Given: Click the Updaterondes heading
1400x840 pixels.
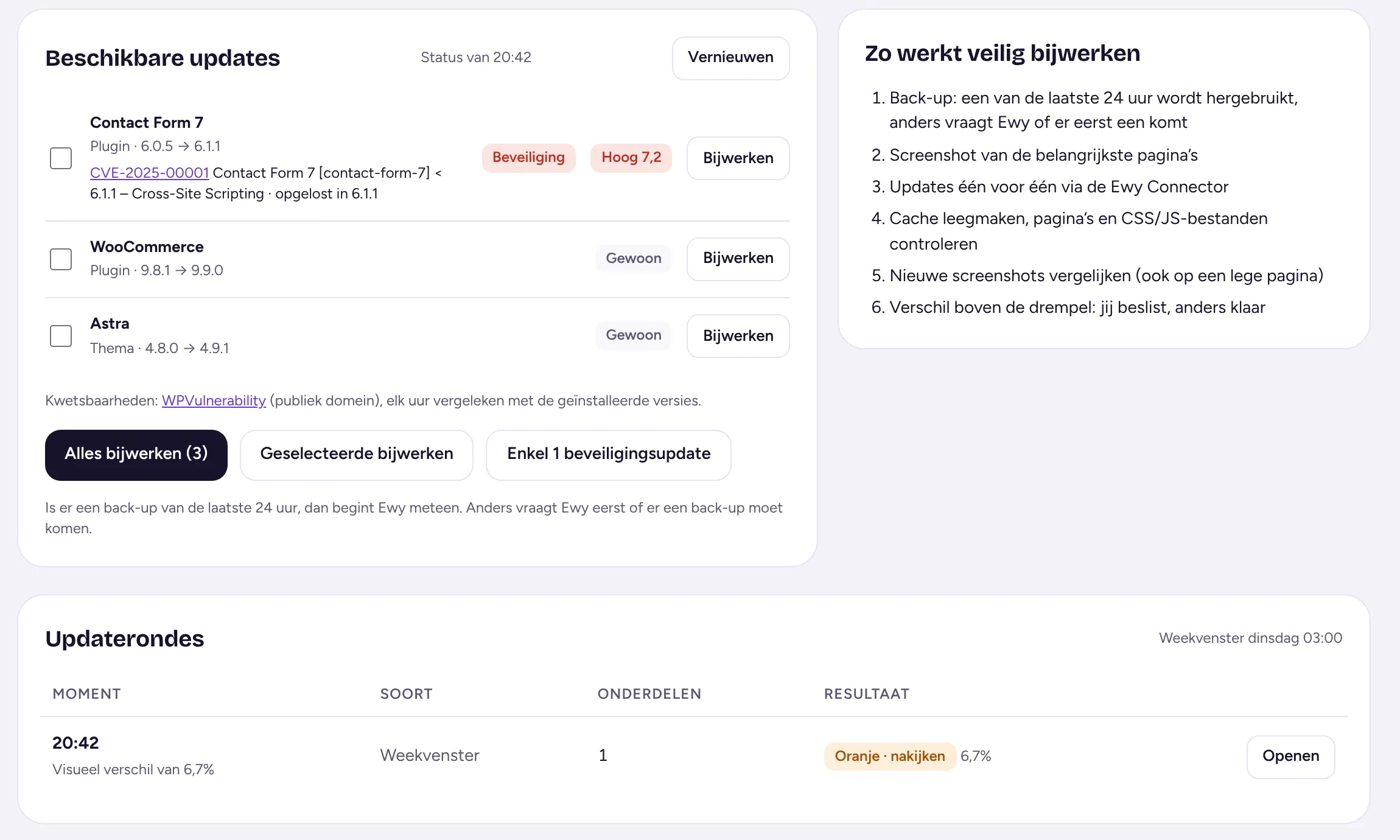Looking at the screenshot, I should 125,639.
